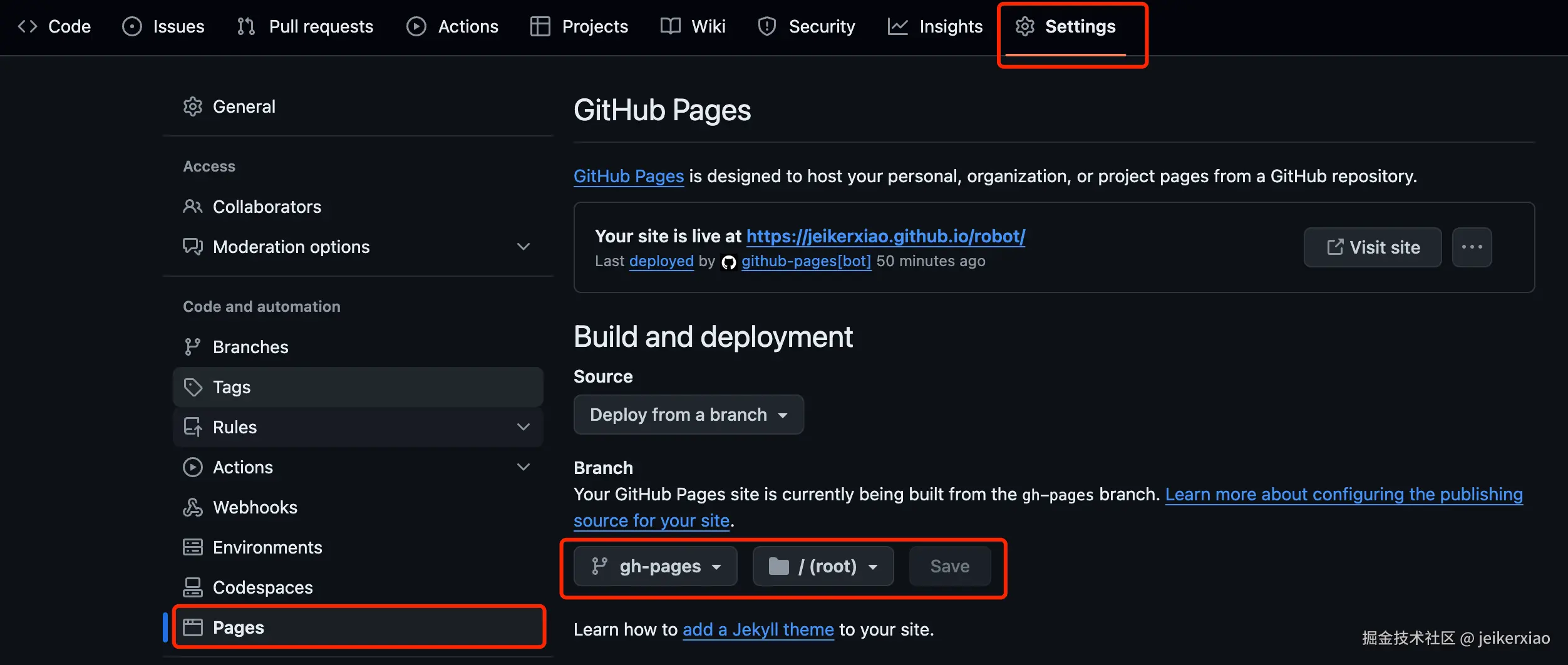Open Collaborators settings
This screenshot has height=665, width=1568.
(358, 207)
